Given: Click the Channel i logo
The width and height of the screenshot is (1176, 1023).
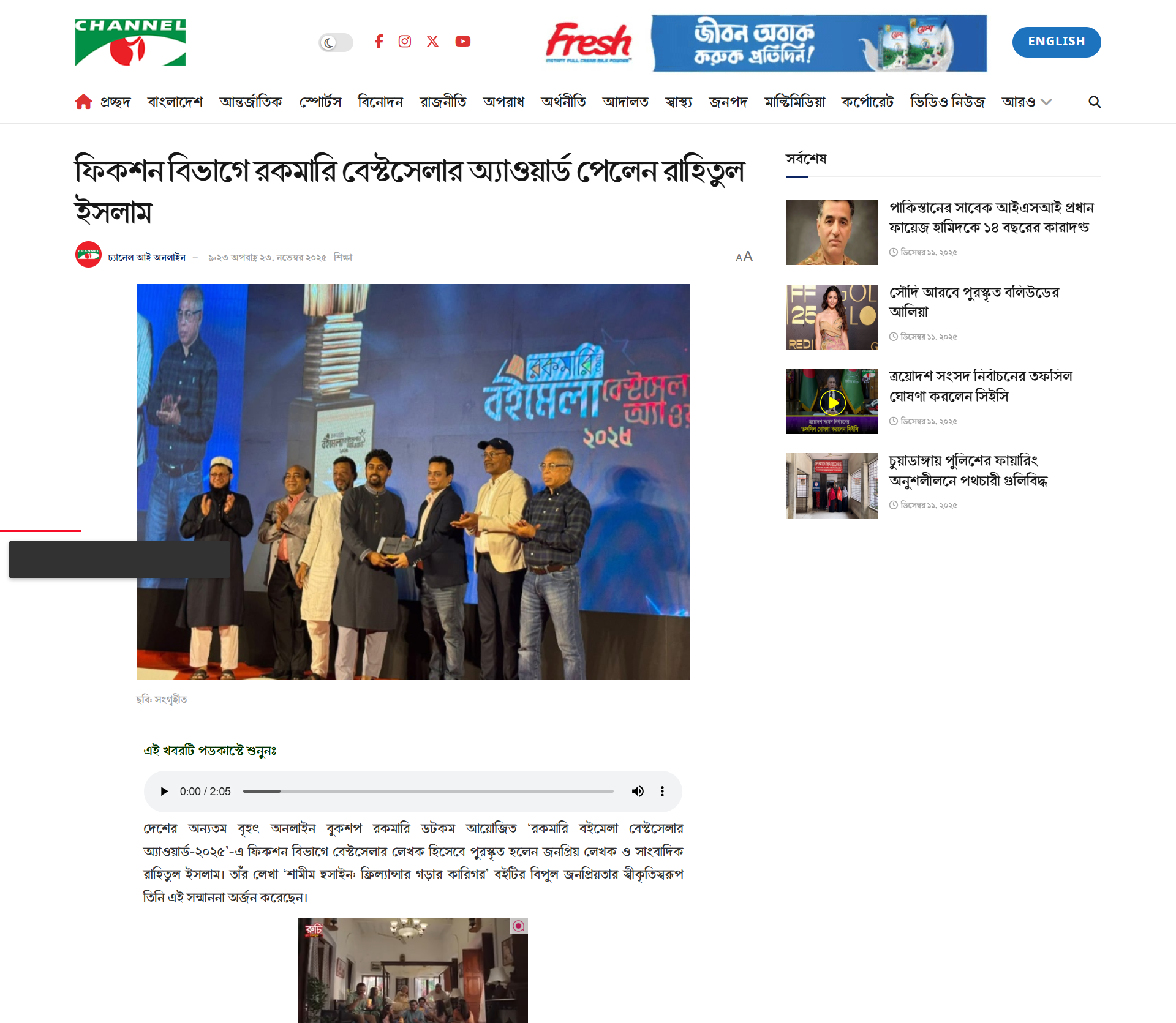Looking at the screenshot, I should click(130, 42).
